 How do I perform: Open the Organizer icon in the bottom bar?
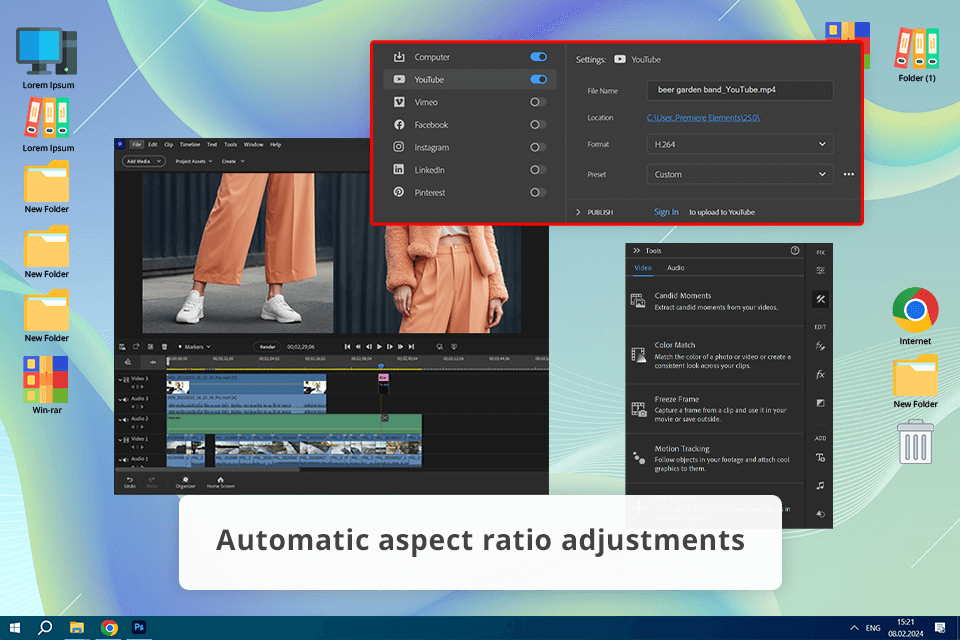tap(186, 482)
